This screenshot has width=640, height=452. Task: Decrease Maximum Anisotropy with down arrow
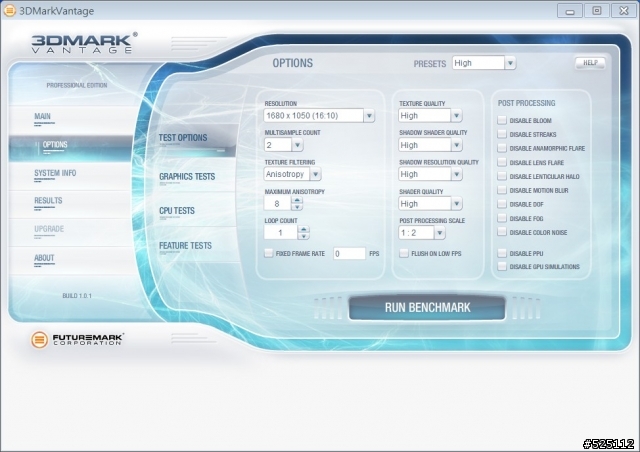click(297, 207)
